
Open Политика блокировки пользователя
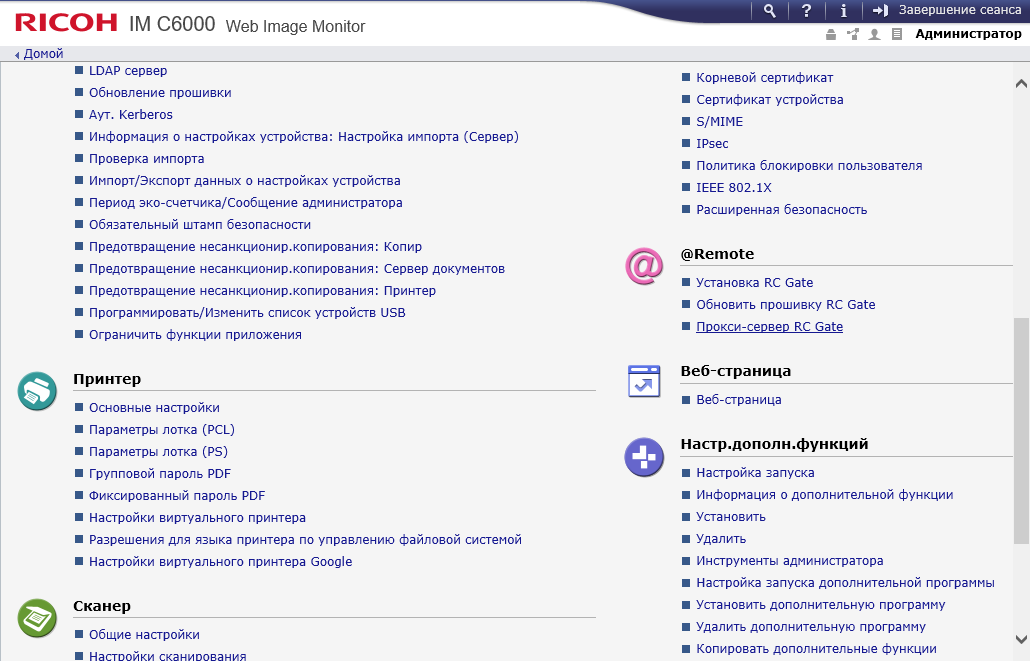pos(809,166)
